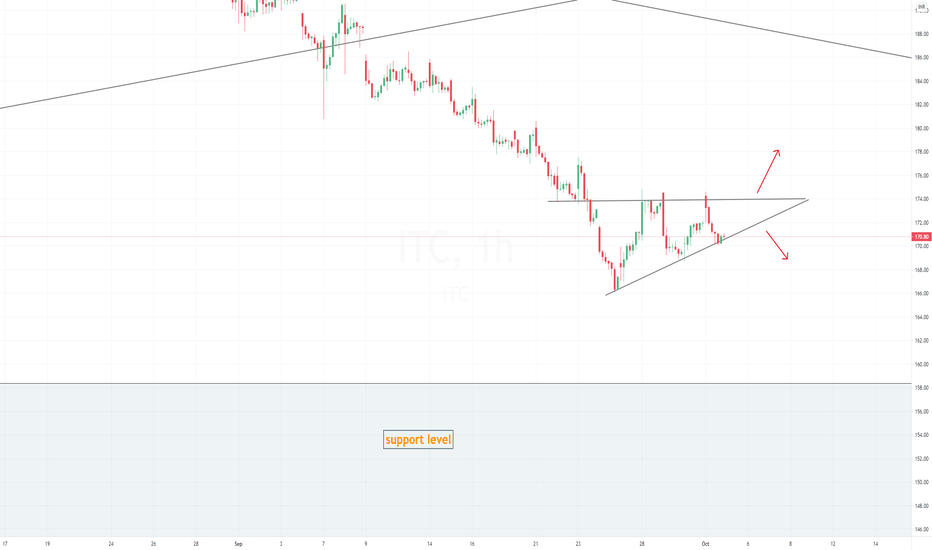
Task: Select the rising lower trendline of the triangle
Action: (707, 247)
